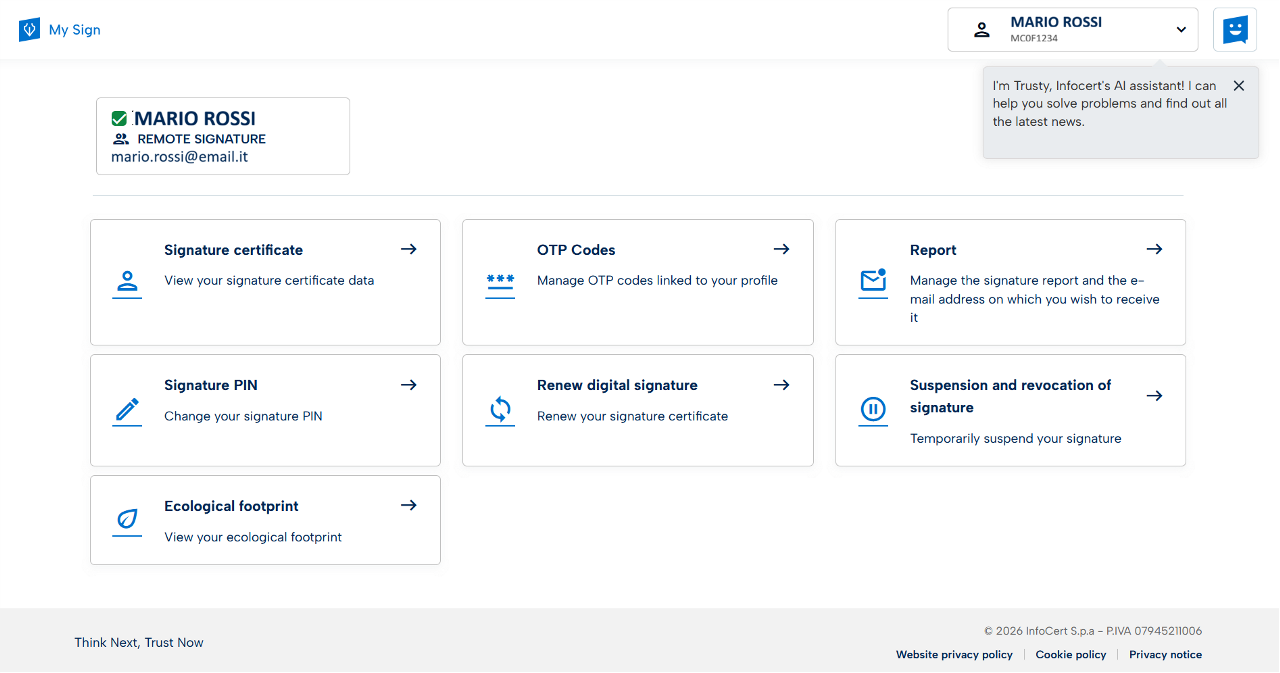The width and height of the screenshot is (1280, 673).
Task: Open the Trusty AI assistant icon
Action: click(1235, 30)
